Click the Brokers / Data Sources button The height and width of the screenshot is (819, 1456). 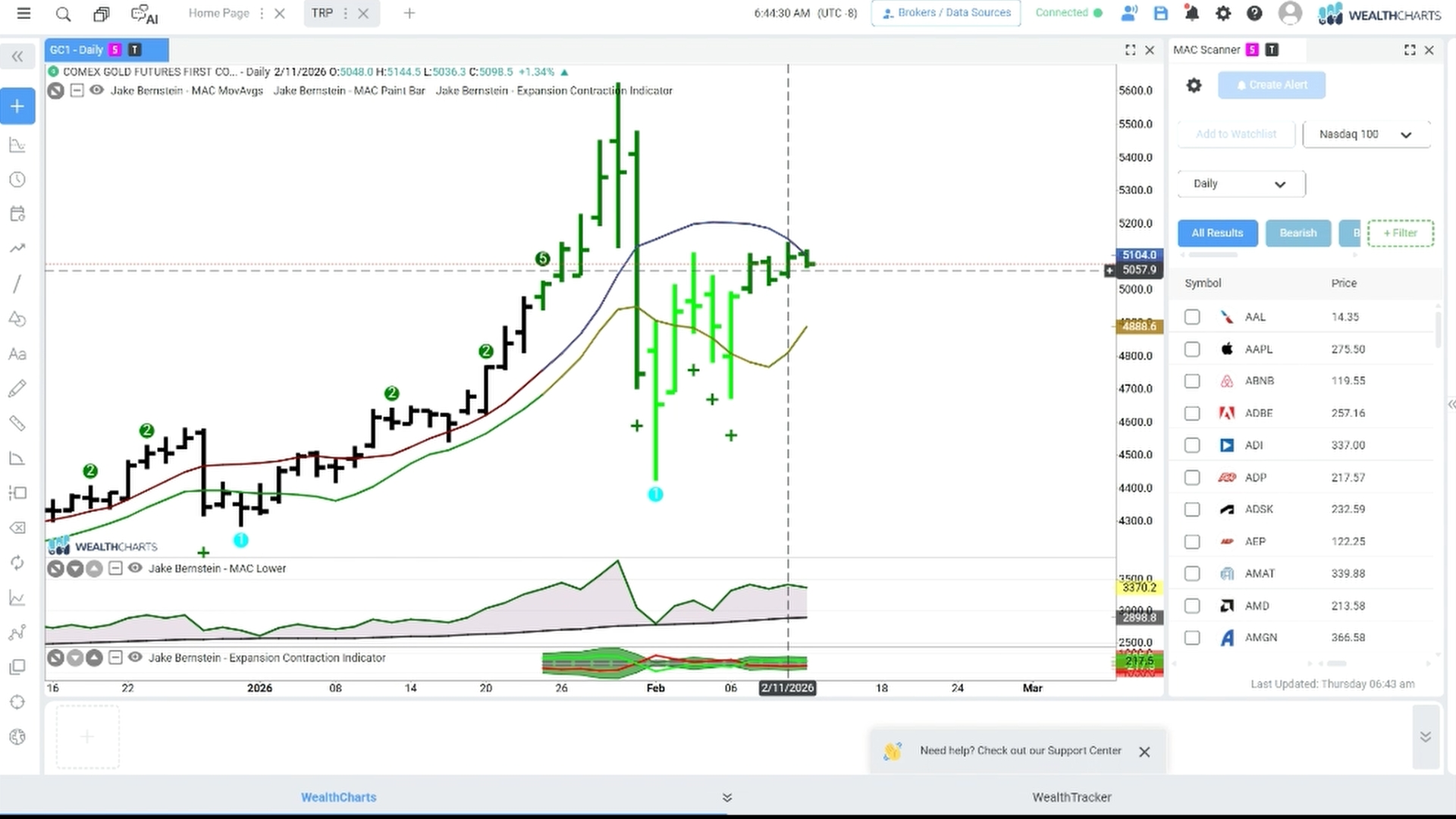click(x=946, y=13)
